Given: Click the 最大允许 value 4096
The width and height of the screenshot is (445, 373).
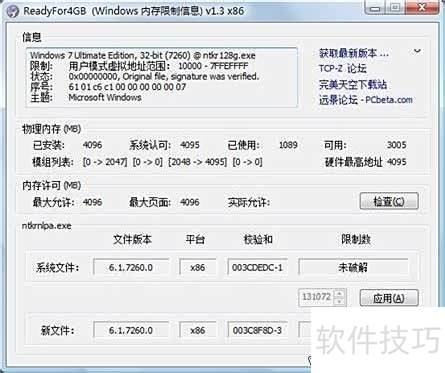Looking at the screenshot, I should pos(92,202).
